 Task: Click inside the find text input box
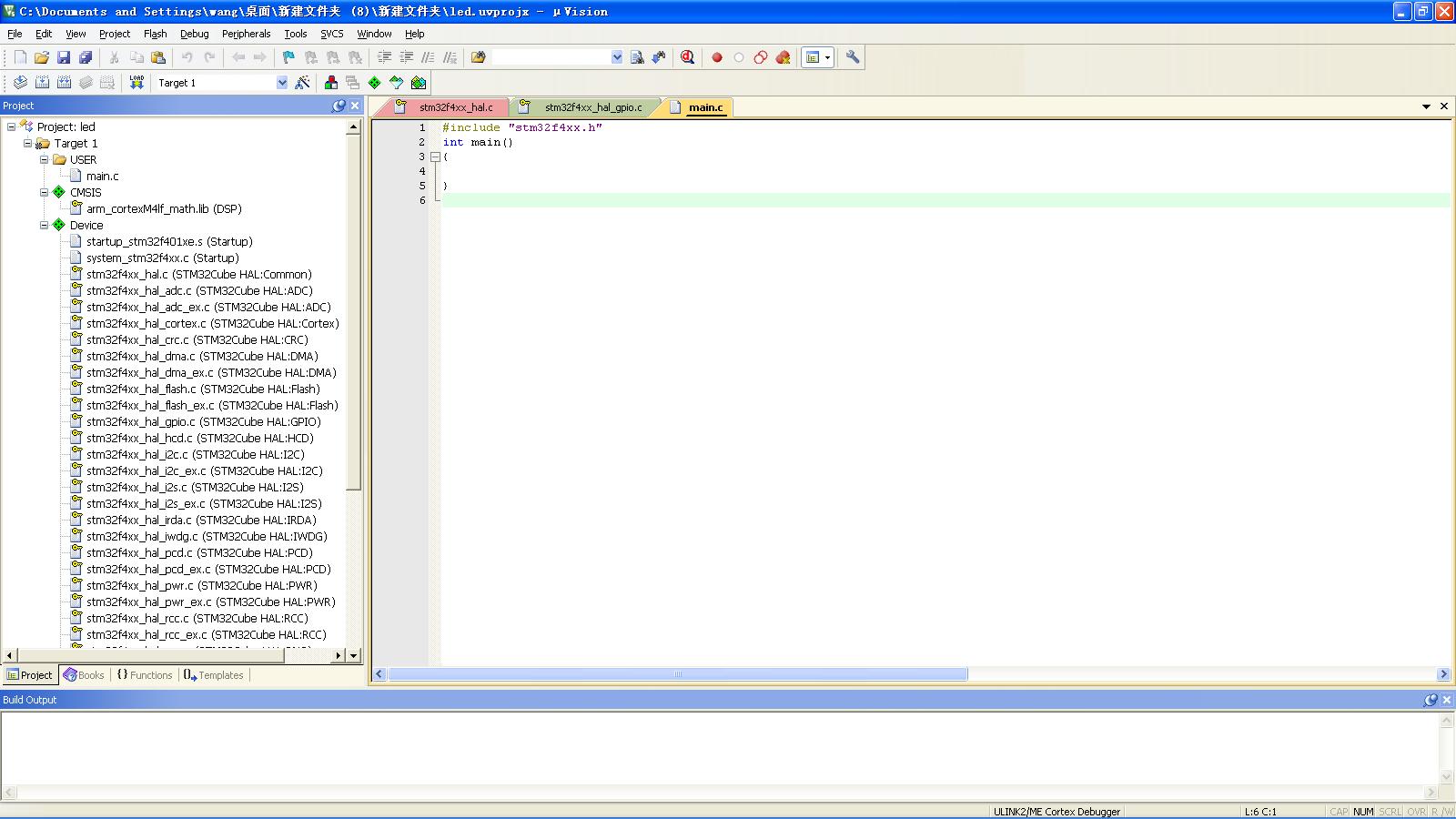(x=551, y=57)
